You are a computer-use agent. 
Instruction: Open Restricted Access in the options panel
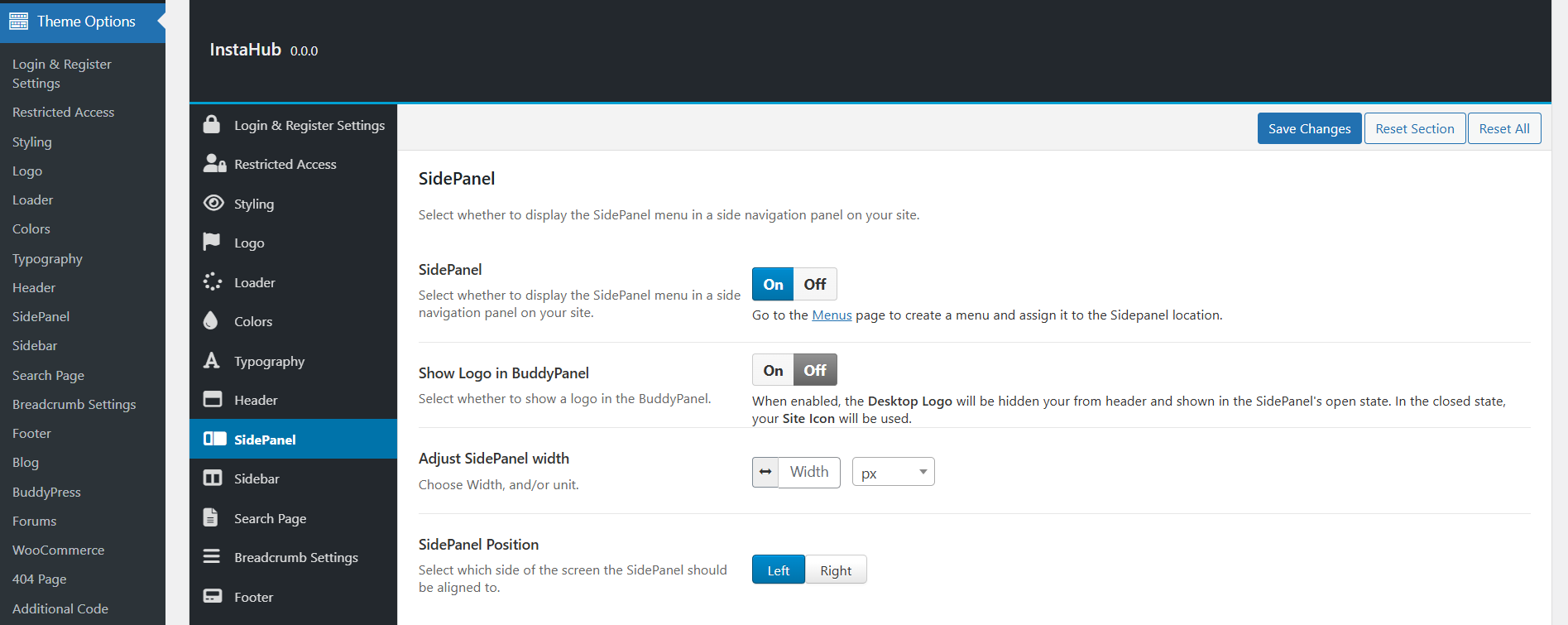285,164
